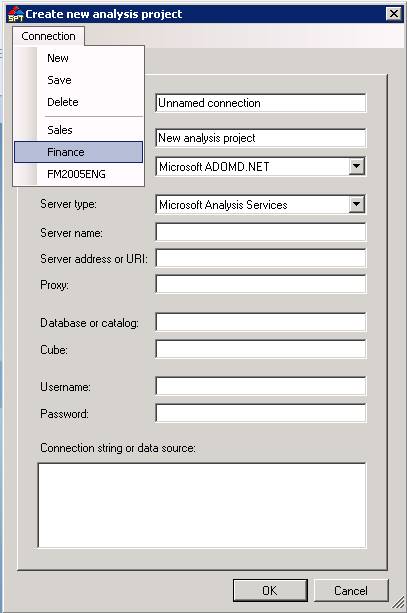The width and height of the screenshot is (407, 613).
Task: Expand the Microsoft ADOMD.NET dropdown arrow
Action: pyautogui.click(x=356, y=166)
